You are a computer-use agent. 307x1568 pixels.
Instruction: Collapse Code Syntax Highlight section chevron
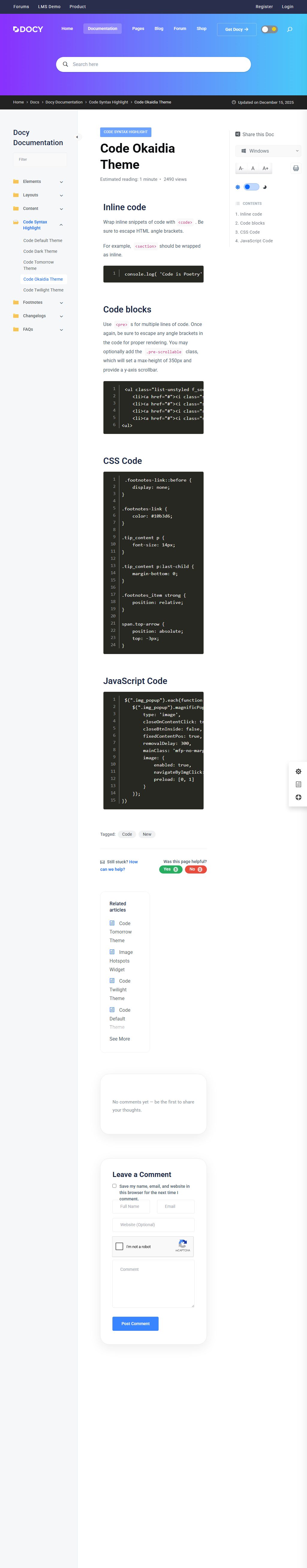(61, 225)
